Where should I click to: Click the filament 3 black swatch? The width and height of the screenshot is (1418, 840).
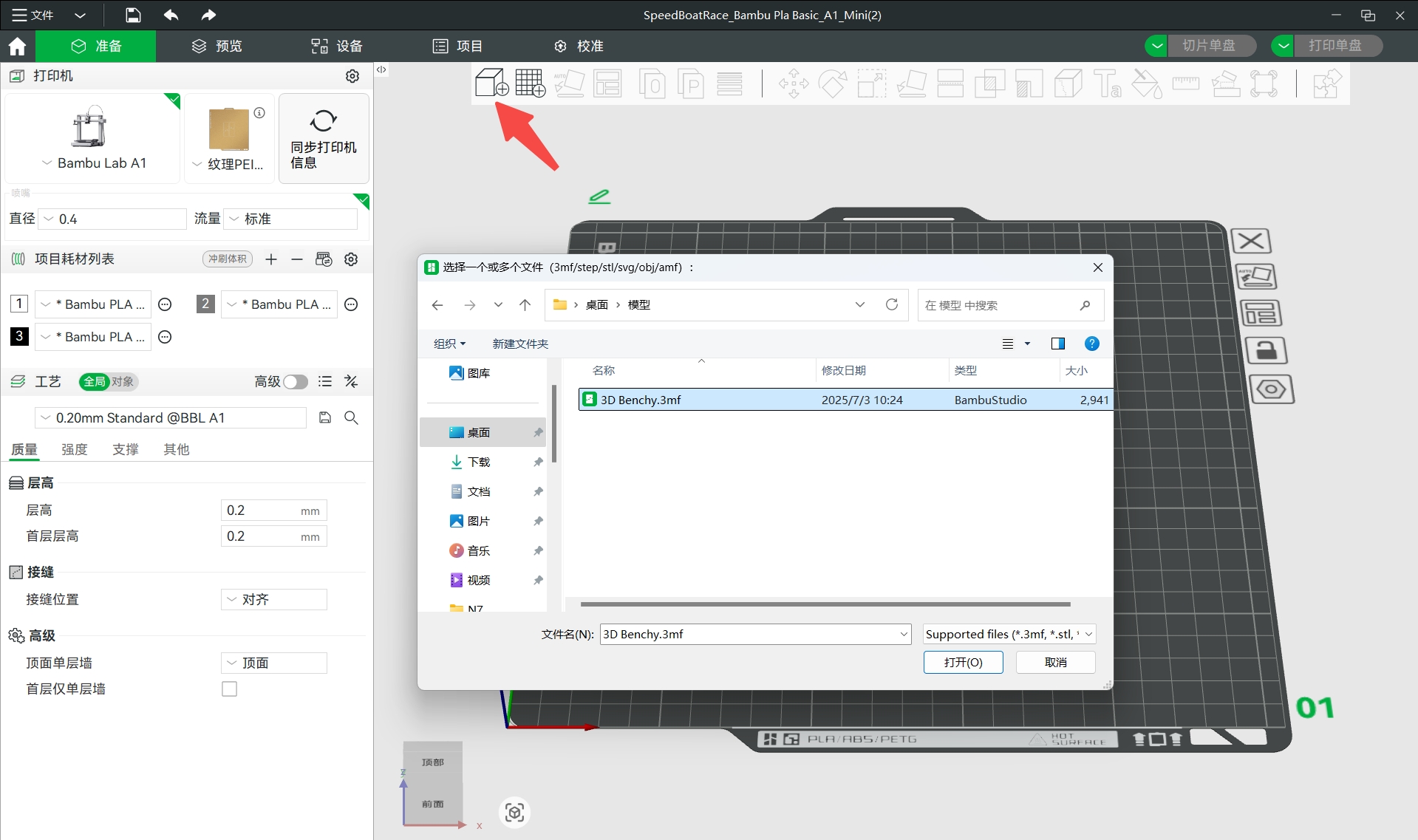click(19, 336)
